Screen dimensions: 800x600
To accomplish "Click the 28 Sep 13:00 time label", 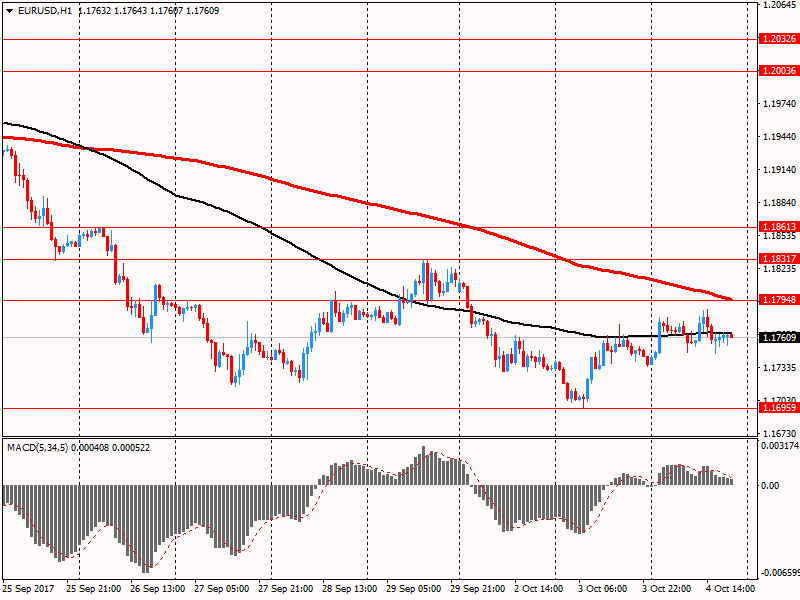I will pos(349,589).
